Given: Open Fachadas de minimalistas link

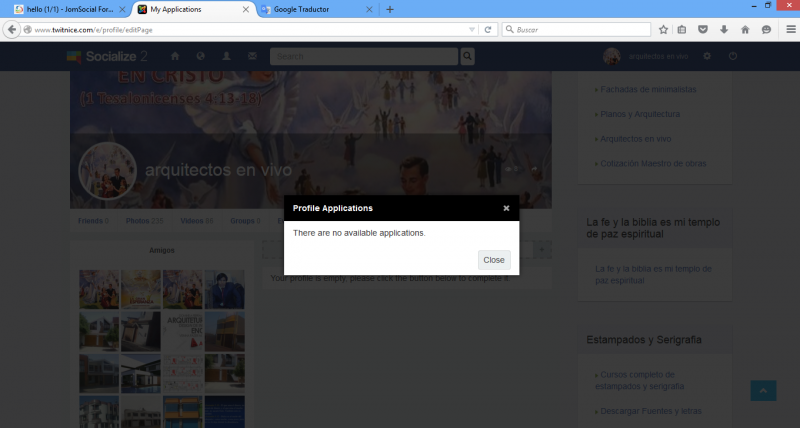Looking at the screenshot, I should coord(648,89).
